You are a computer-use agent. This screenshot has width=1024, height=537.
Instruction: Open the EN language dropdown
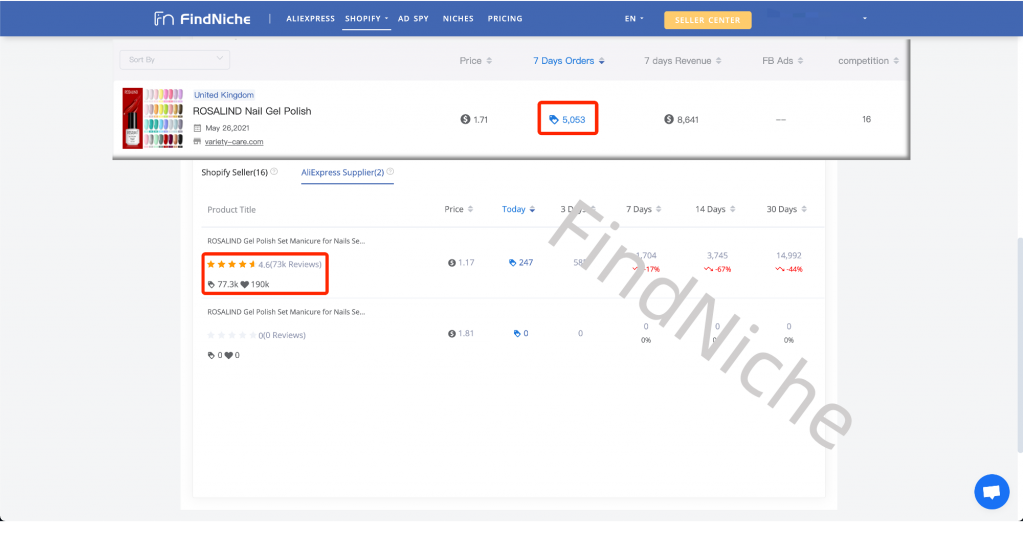pyautogui.click(x=633, y=18)
